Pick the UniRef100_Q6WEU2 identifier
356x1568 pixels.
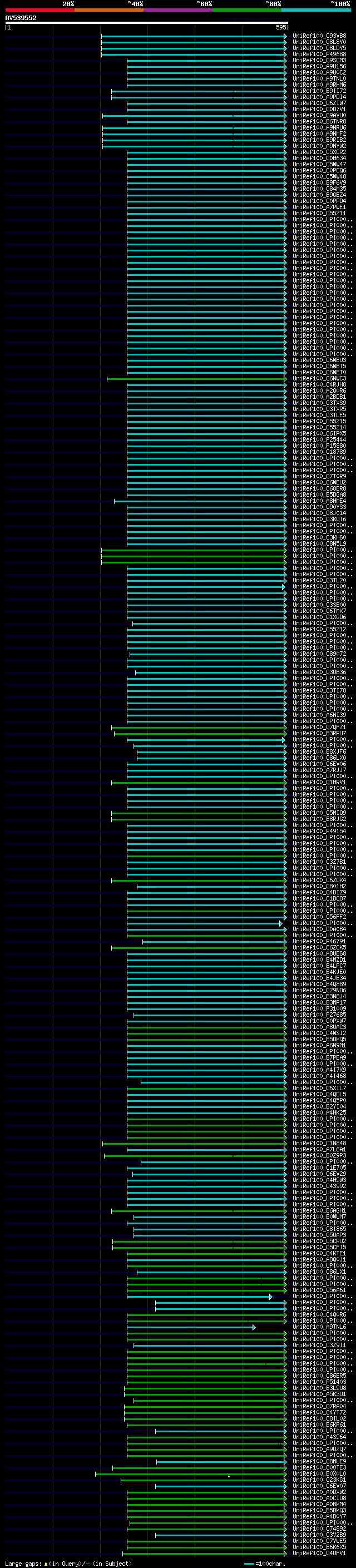tap(319, 483)
